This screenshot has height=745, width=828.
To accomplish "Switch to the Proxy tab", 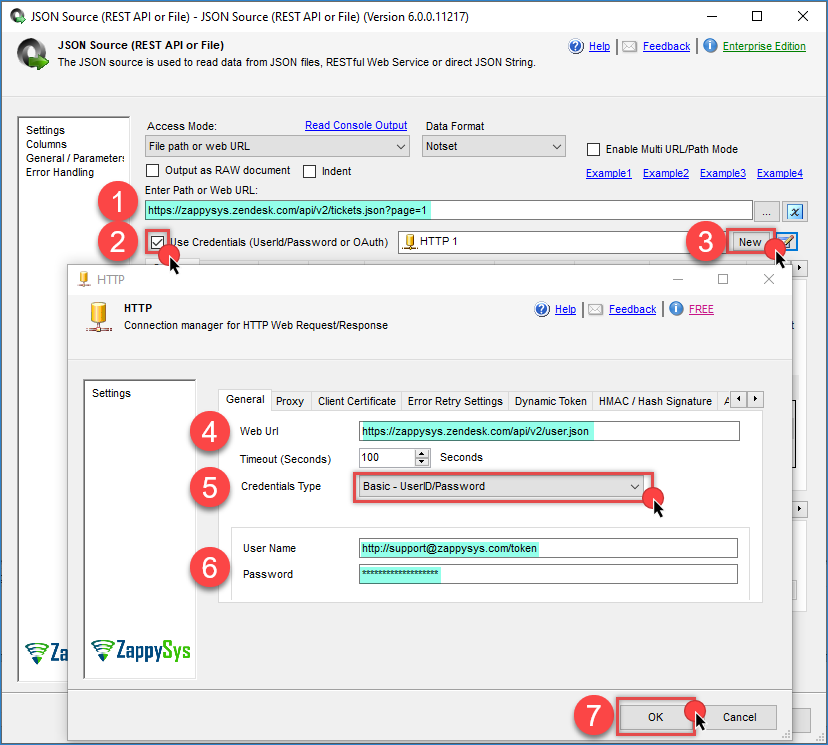I will click(x=290, y=401).
